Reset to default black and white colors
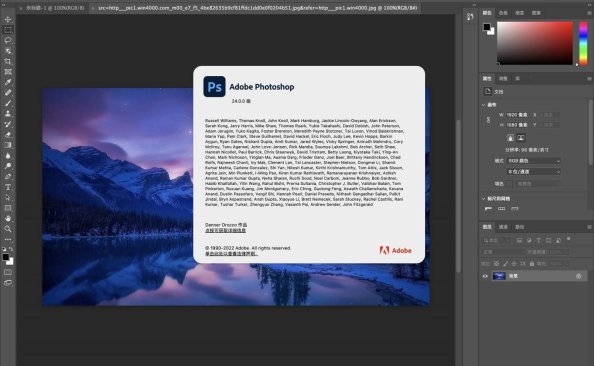 click(x=4, y=249)
